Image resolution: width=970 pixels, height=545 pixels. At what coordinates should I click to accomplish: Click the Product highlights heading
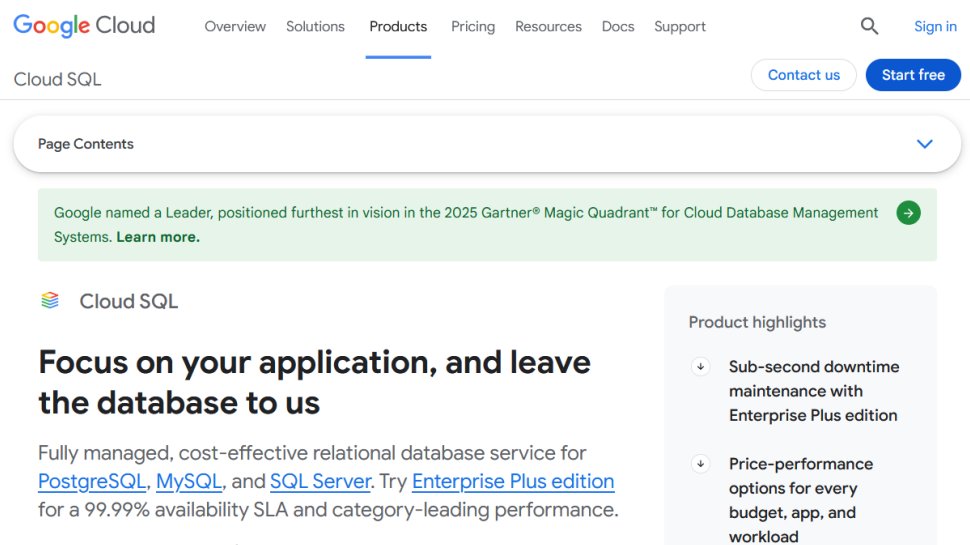[x=757, y=322]
